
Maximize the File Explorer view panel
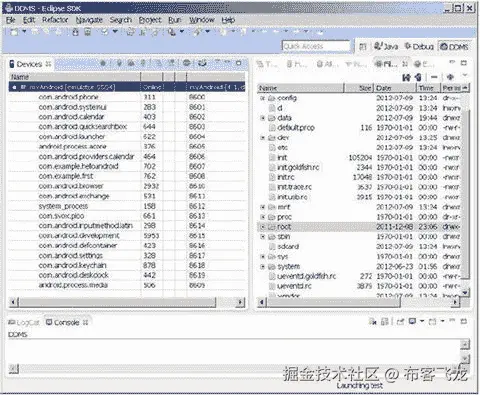tap(464, 63)
